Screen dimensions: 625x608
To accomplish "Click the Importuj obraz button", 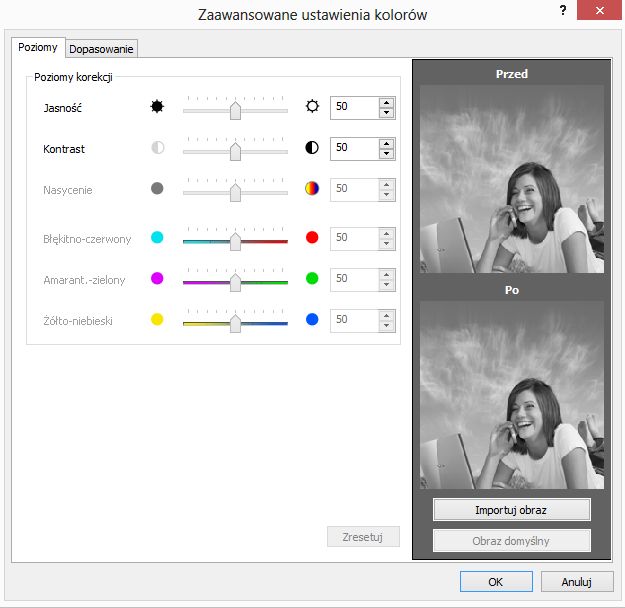I will click(x=511, y=510).
